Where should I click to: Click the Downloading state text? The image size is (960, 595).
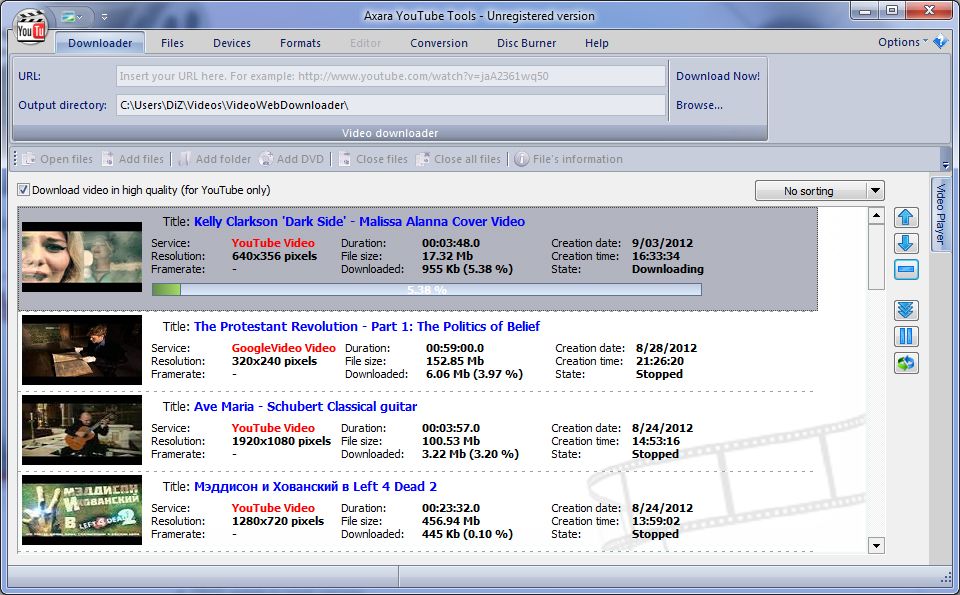click(668, 269)
